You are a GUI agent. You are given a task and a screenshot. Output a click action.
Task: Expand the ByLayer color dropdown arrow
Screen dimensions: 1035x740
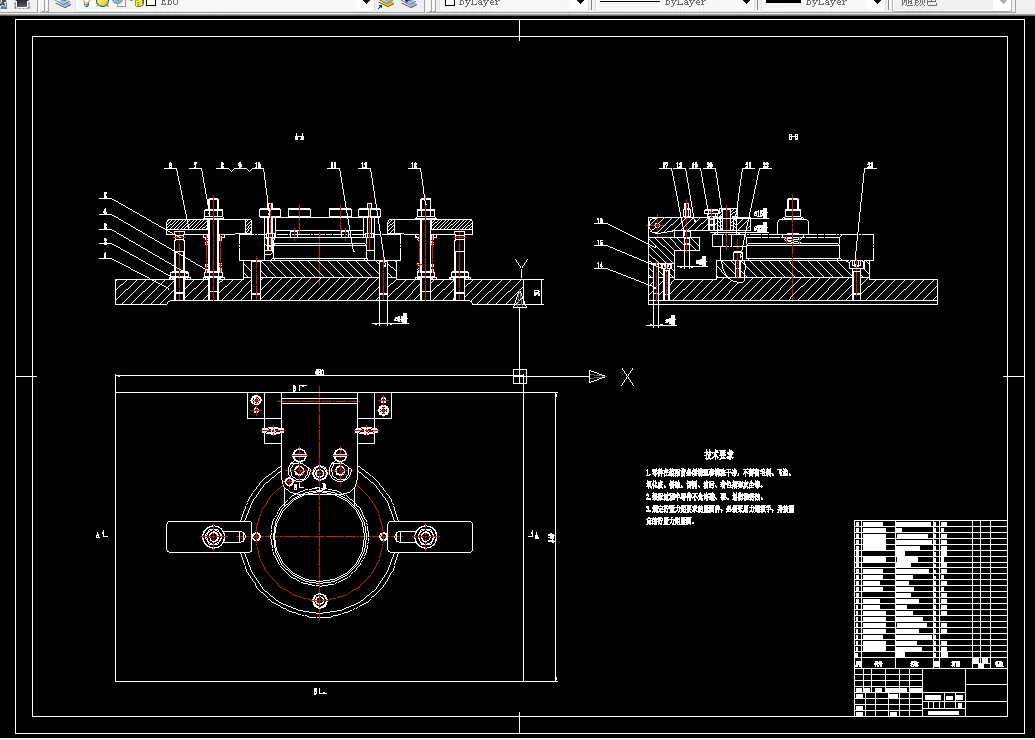(580, 3)
